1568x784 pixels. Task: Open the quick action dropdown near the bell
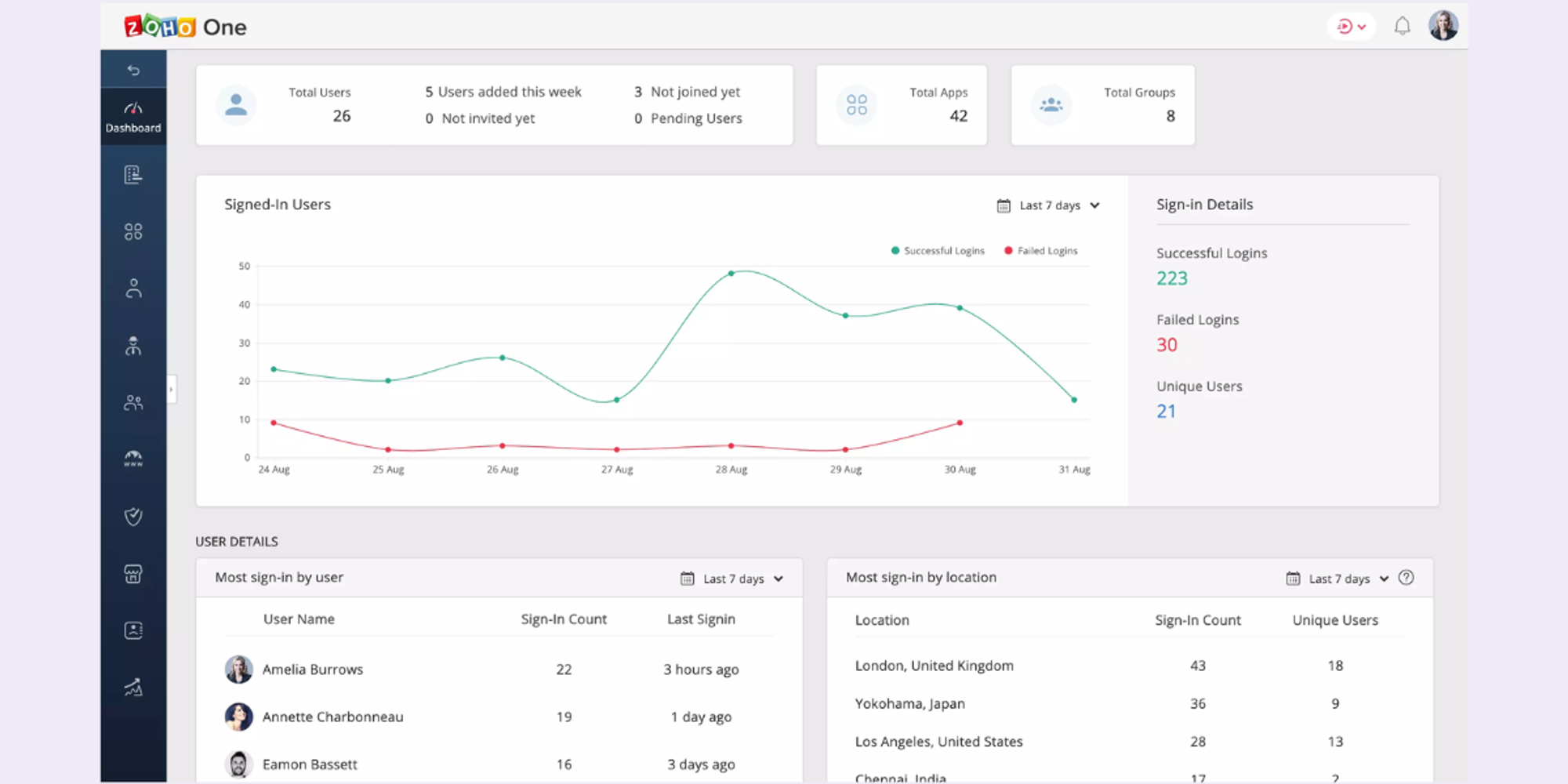tap(1352, 27)
